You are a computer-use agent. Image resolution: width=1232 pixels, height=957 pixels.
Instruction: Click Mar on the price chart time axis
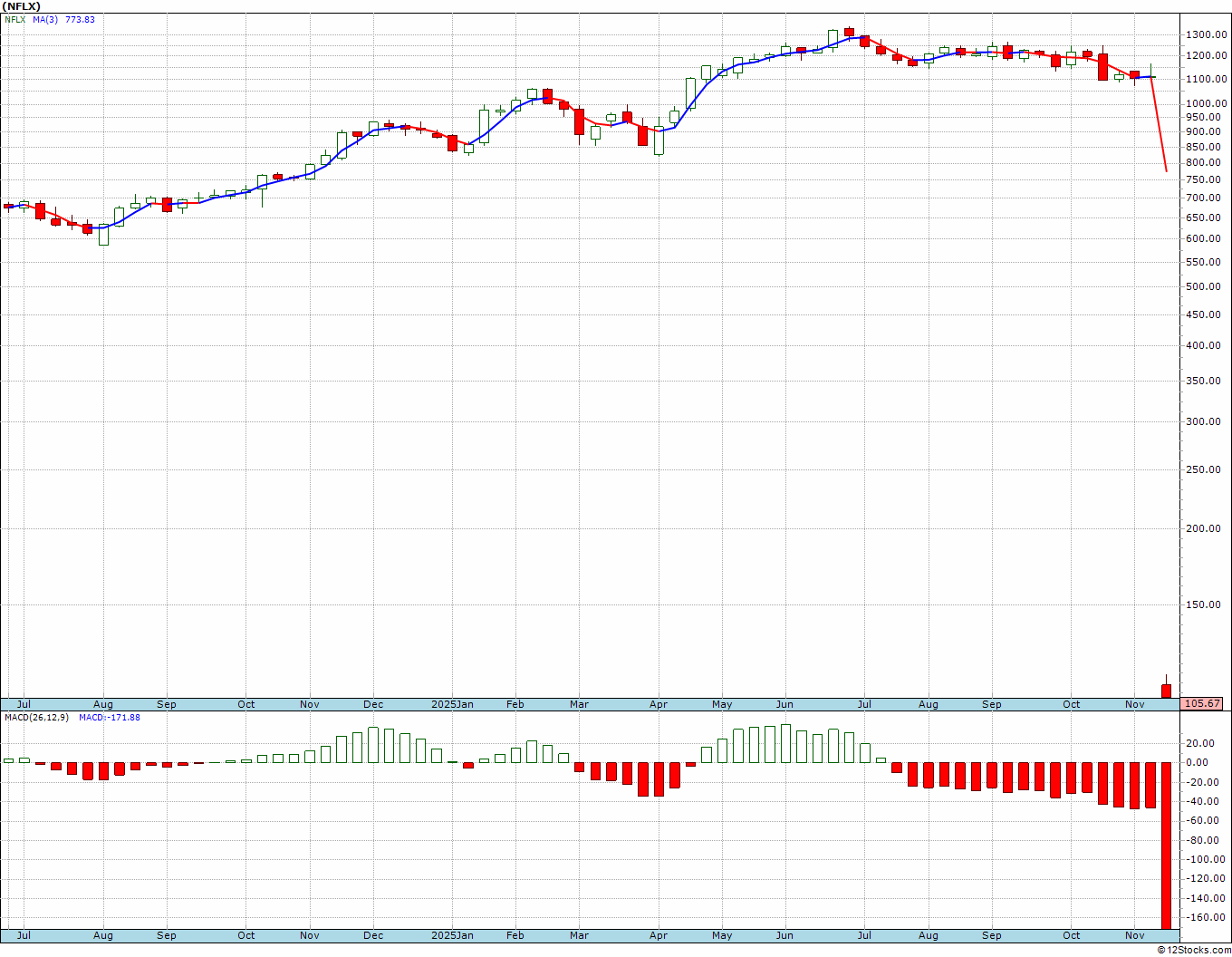tap(579, 704)
